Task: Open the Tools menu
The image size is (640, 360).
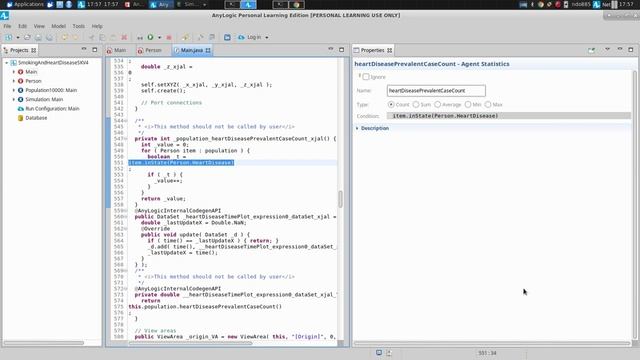Action: 79,26
